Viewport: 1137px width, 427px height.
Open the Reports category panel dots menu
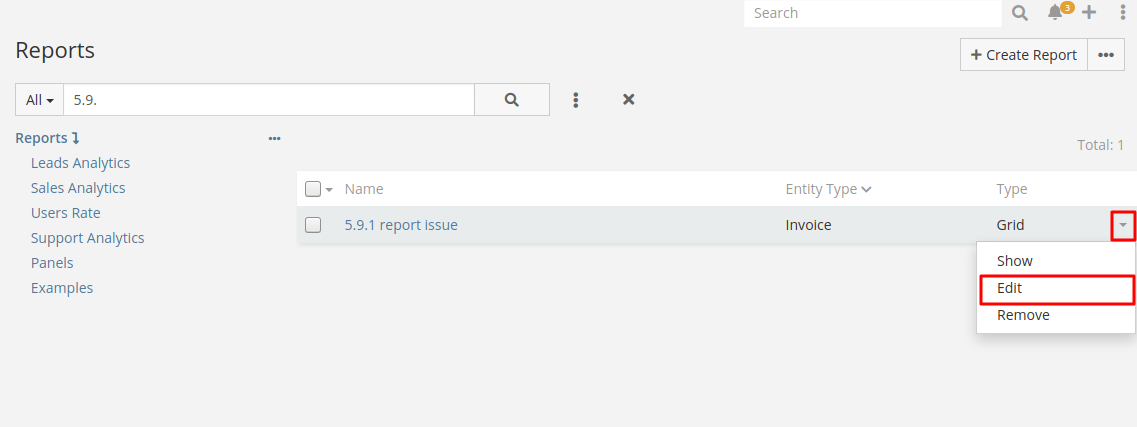click(274, 139)
